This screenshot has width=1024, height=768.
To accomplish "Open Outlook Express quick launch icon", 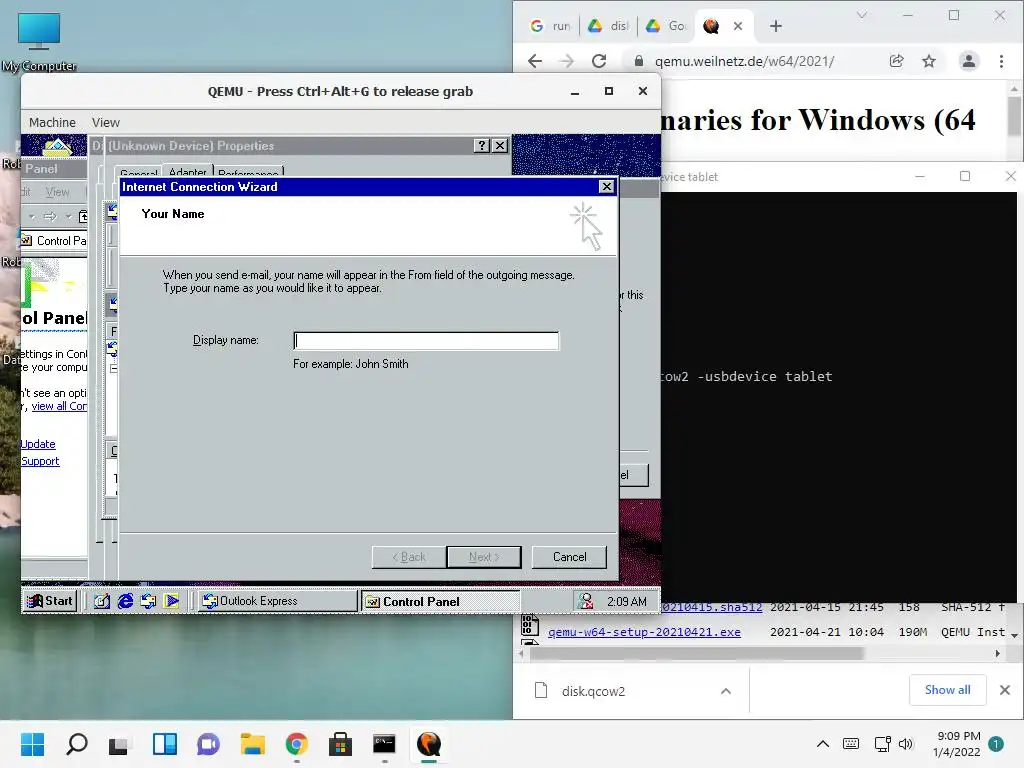I will point(148,601).
